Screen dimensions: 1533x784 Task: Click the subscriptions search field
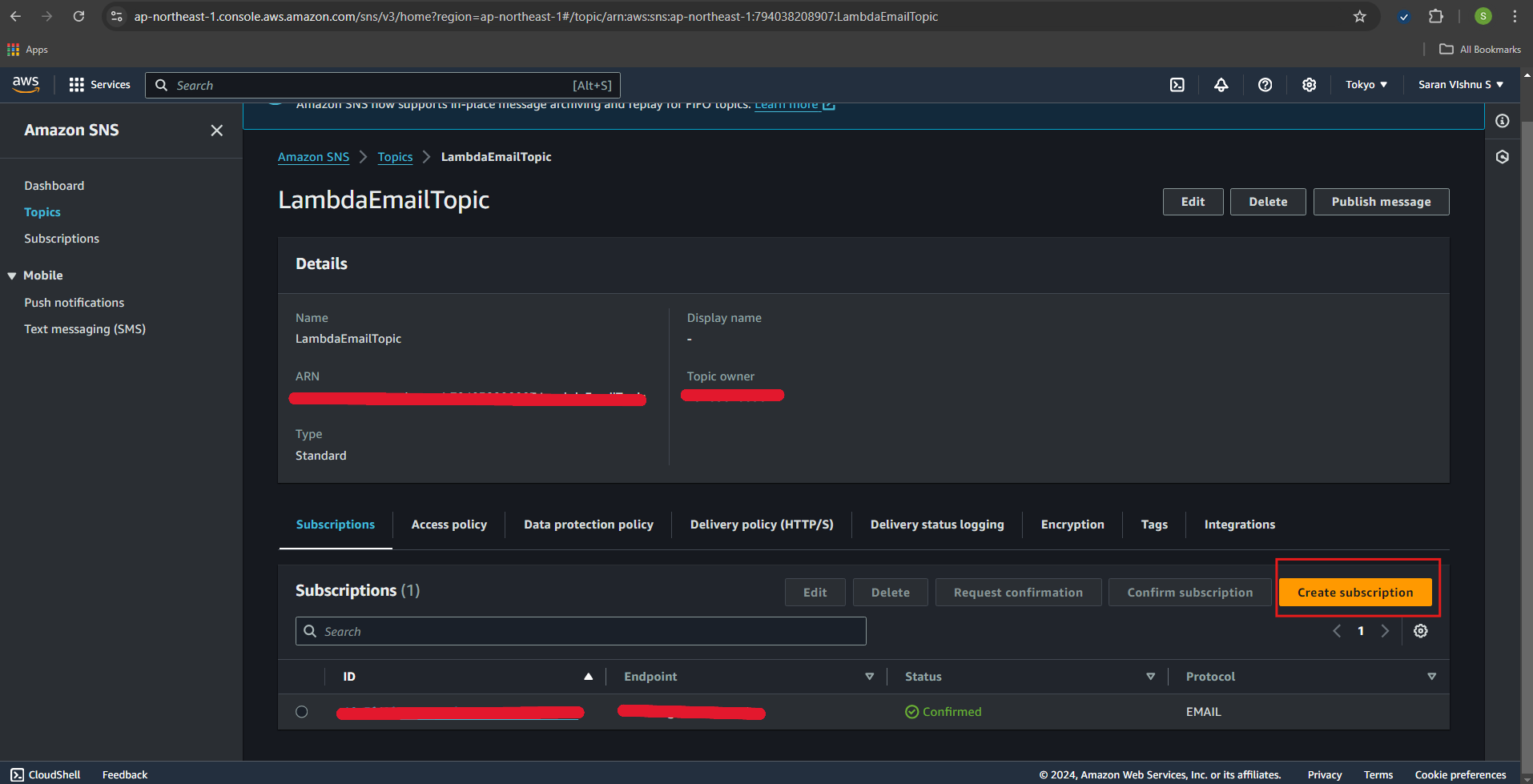click(x=581, y=631)
